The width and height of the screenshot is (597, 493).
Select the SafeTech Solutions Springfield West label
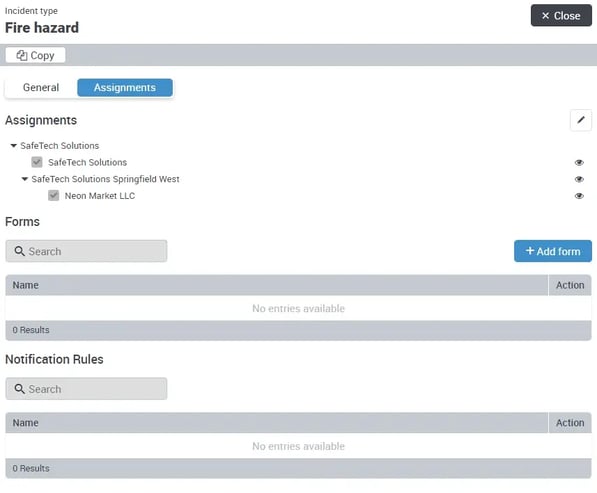[x=105, y=179]
